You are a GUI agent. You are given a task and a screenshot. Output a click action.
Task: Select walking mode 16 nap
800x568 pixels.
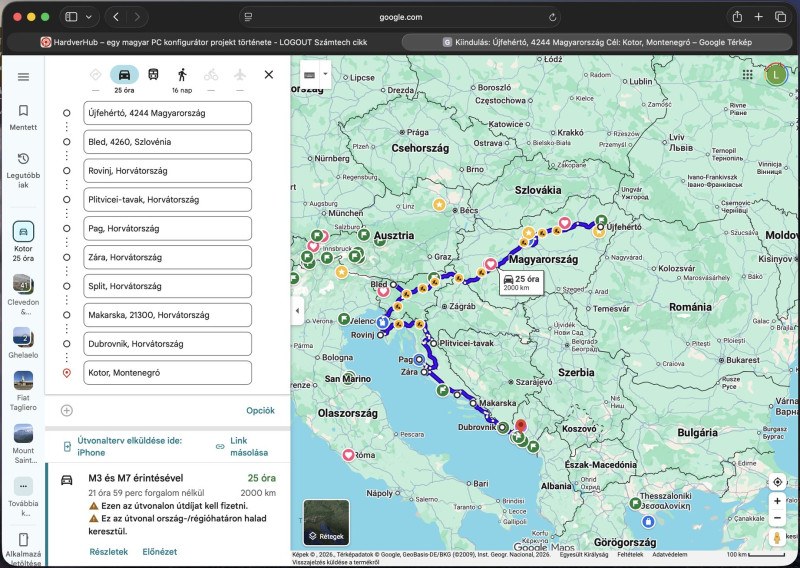click(182, 80)
